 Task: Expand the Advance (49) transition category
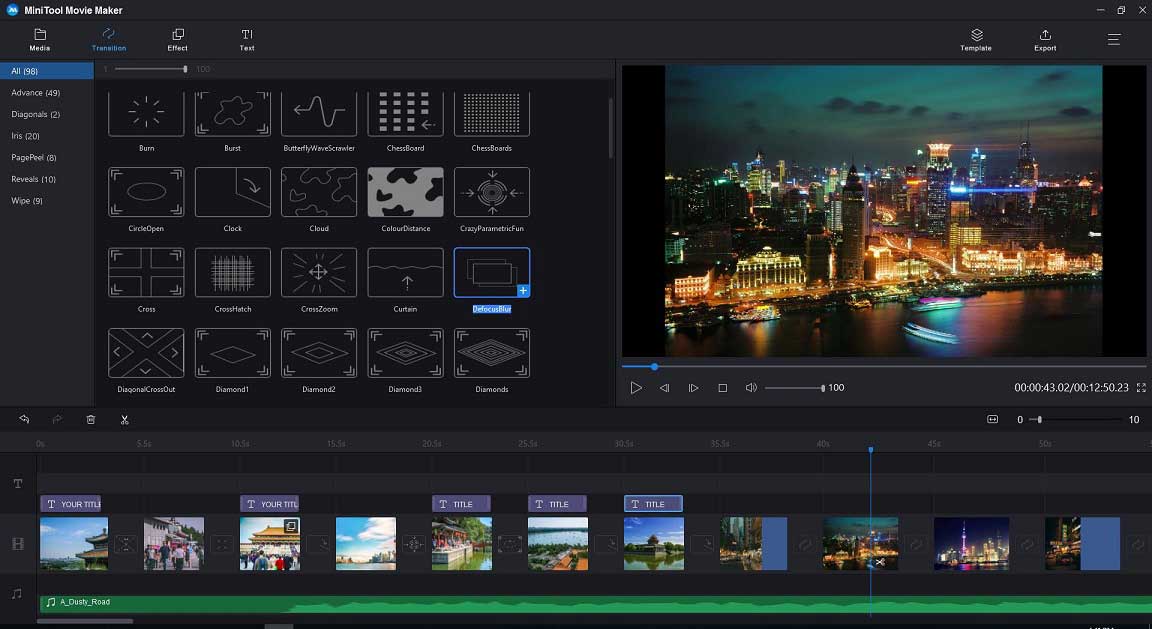click(34, 92)
